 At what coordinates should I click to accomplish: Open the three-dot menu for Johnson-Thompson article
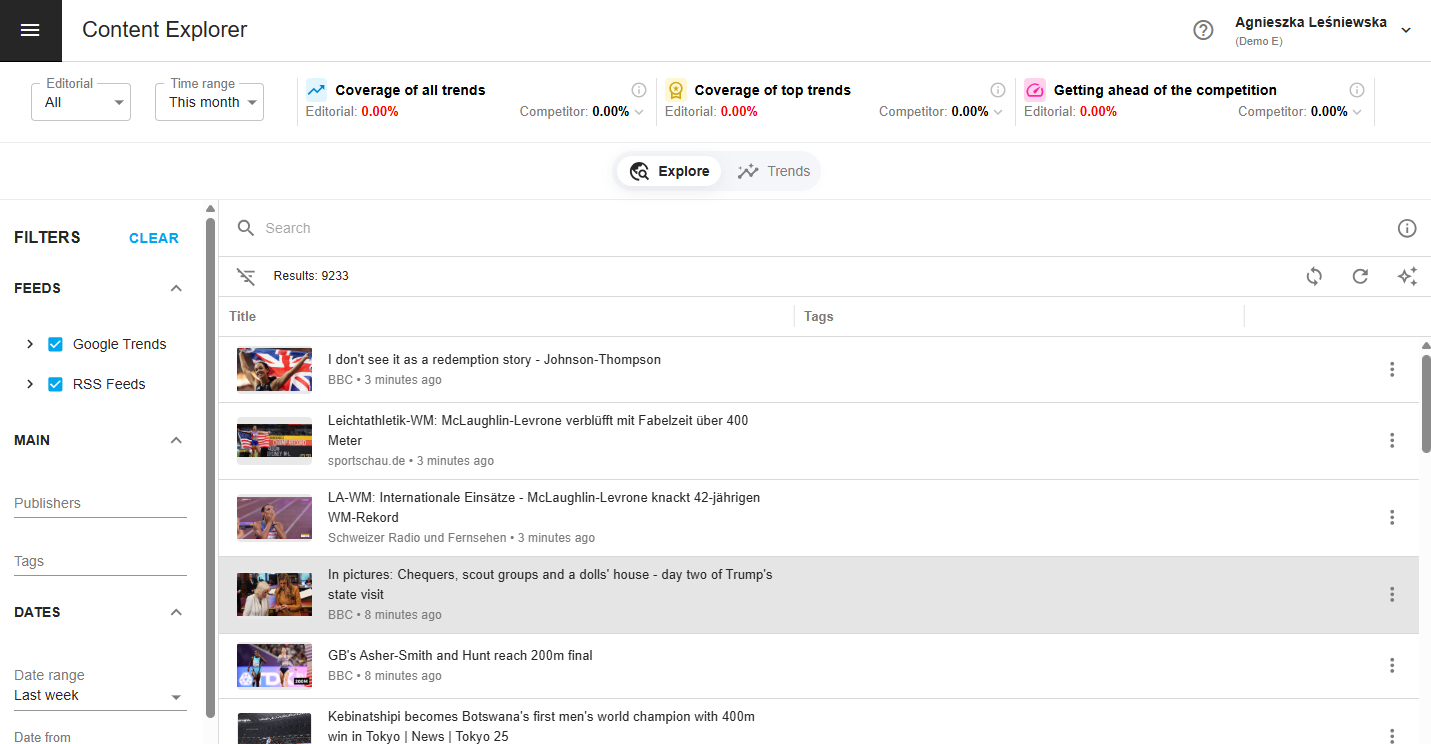click(x=1391, y=370)
